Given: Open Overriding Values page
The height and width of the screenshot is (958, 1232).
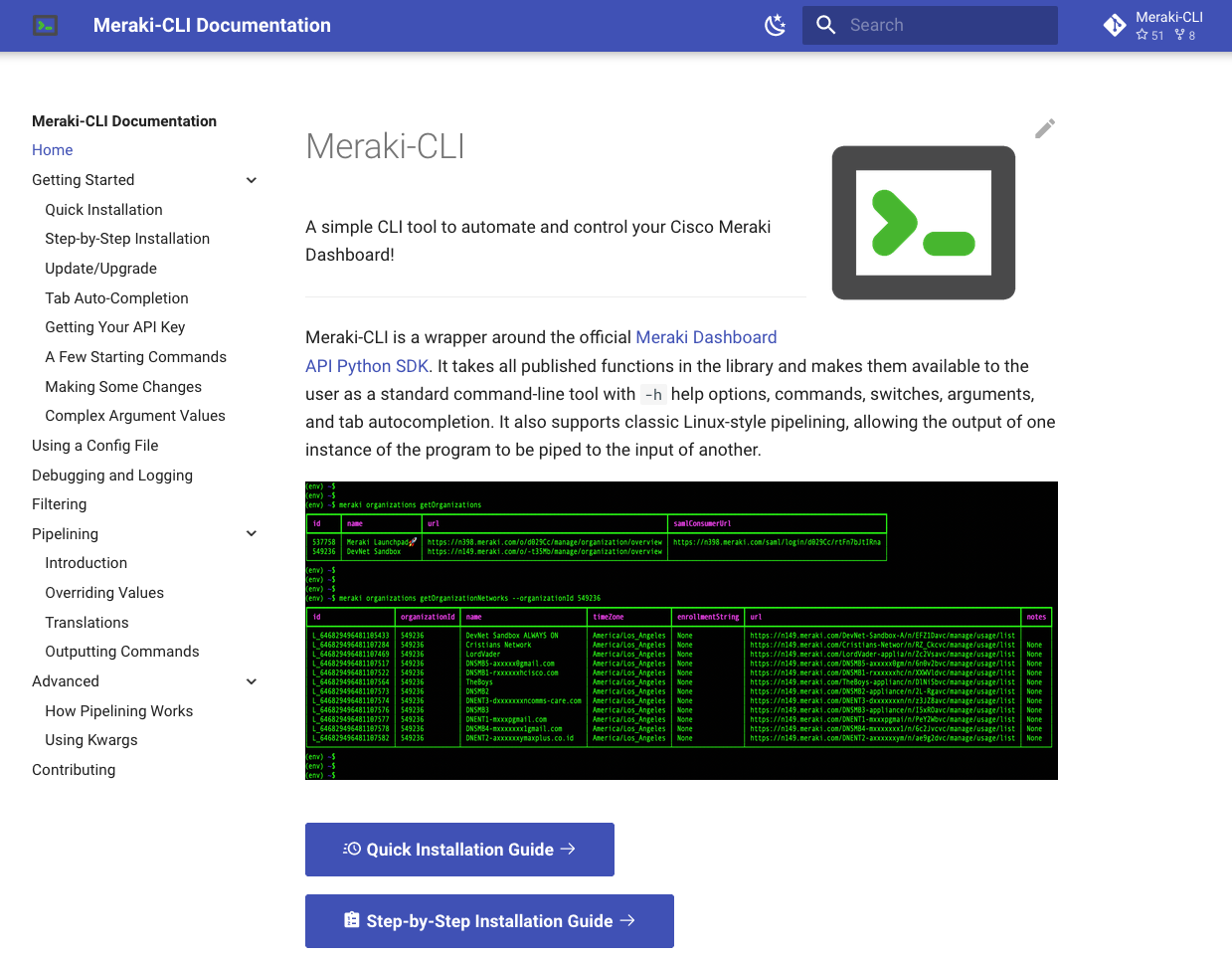Looking at the screenshot, I should coord(104,593).
